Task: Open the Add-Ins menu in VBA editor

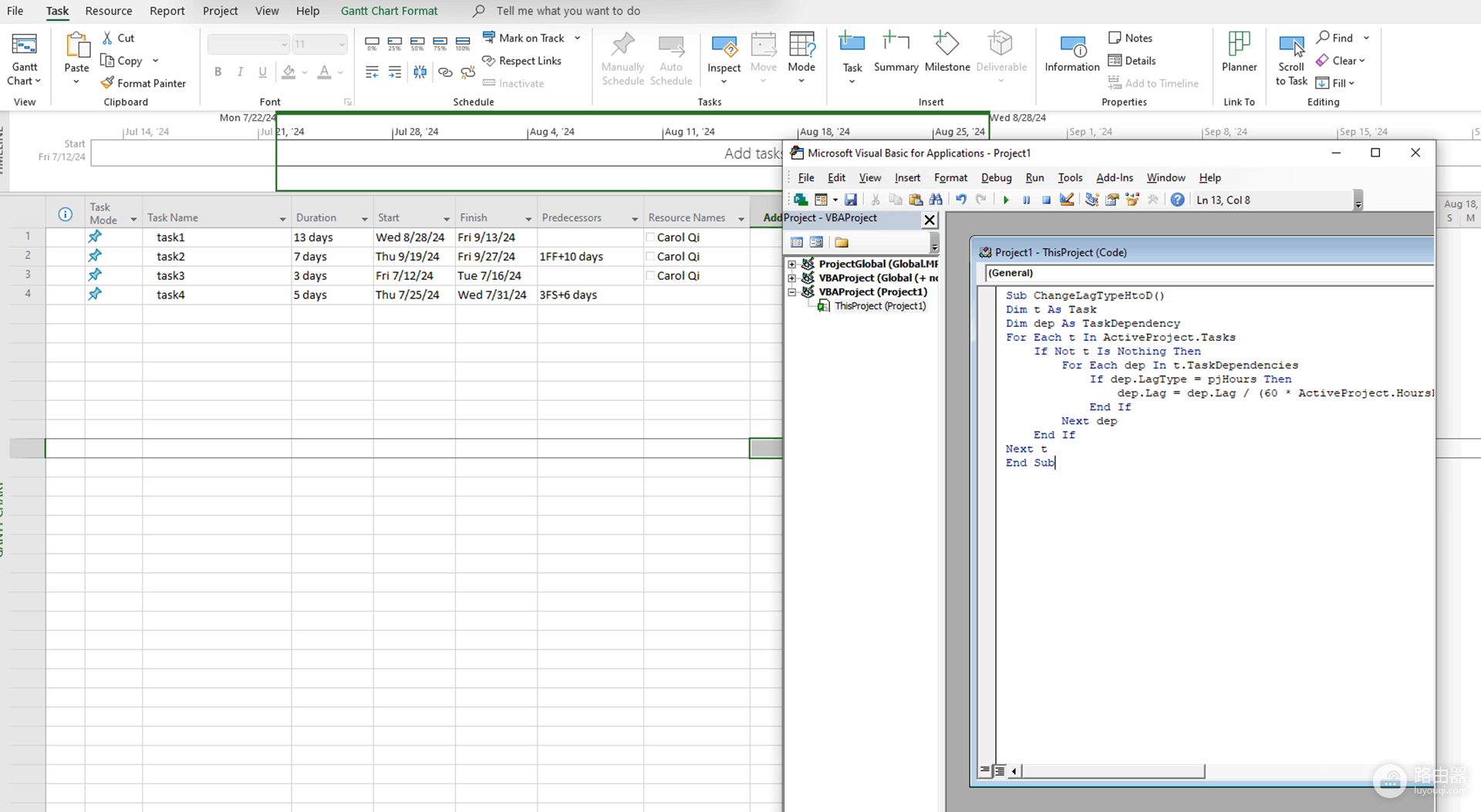Action: (1115, 177)
